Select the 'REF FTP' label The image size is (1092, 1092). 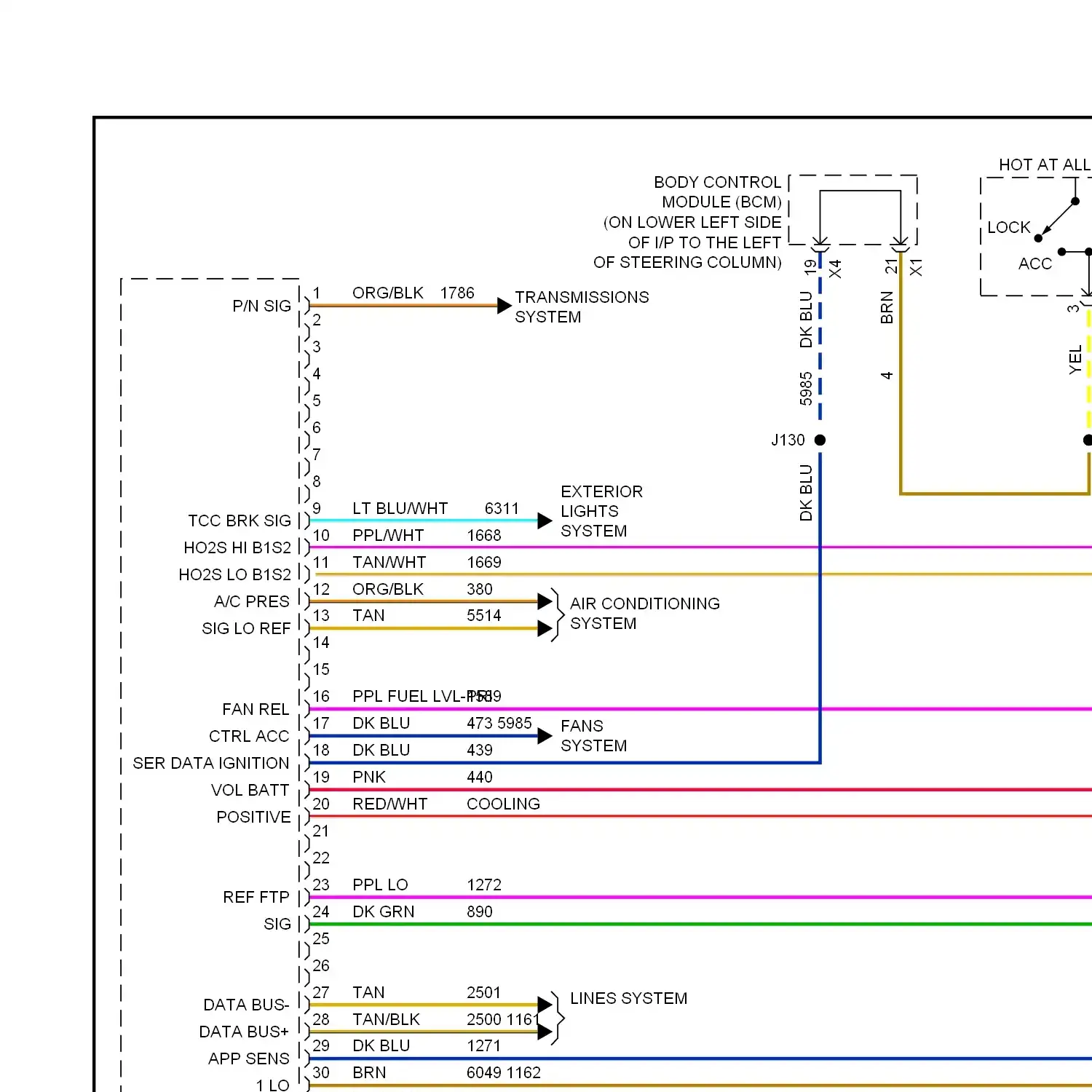tap(256, 897)
